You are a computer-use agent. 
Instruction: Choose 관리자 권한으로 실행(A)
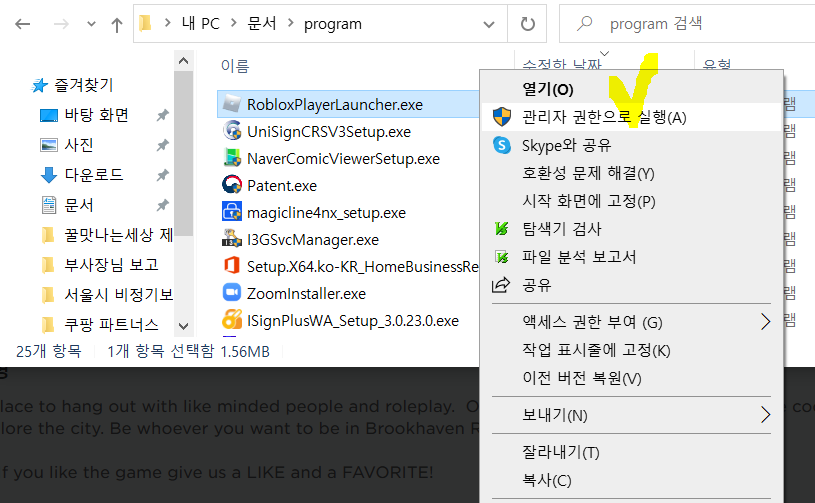coord(631,117)
